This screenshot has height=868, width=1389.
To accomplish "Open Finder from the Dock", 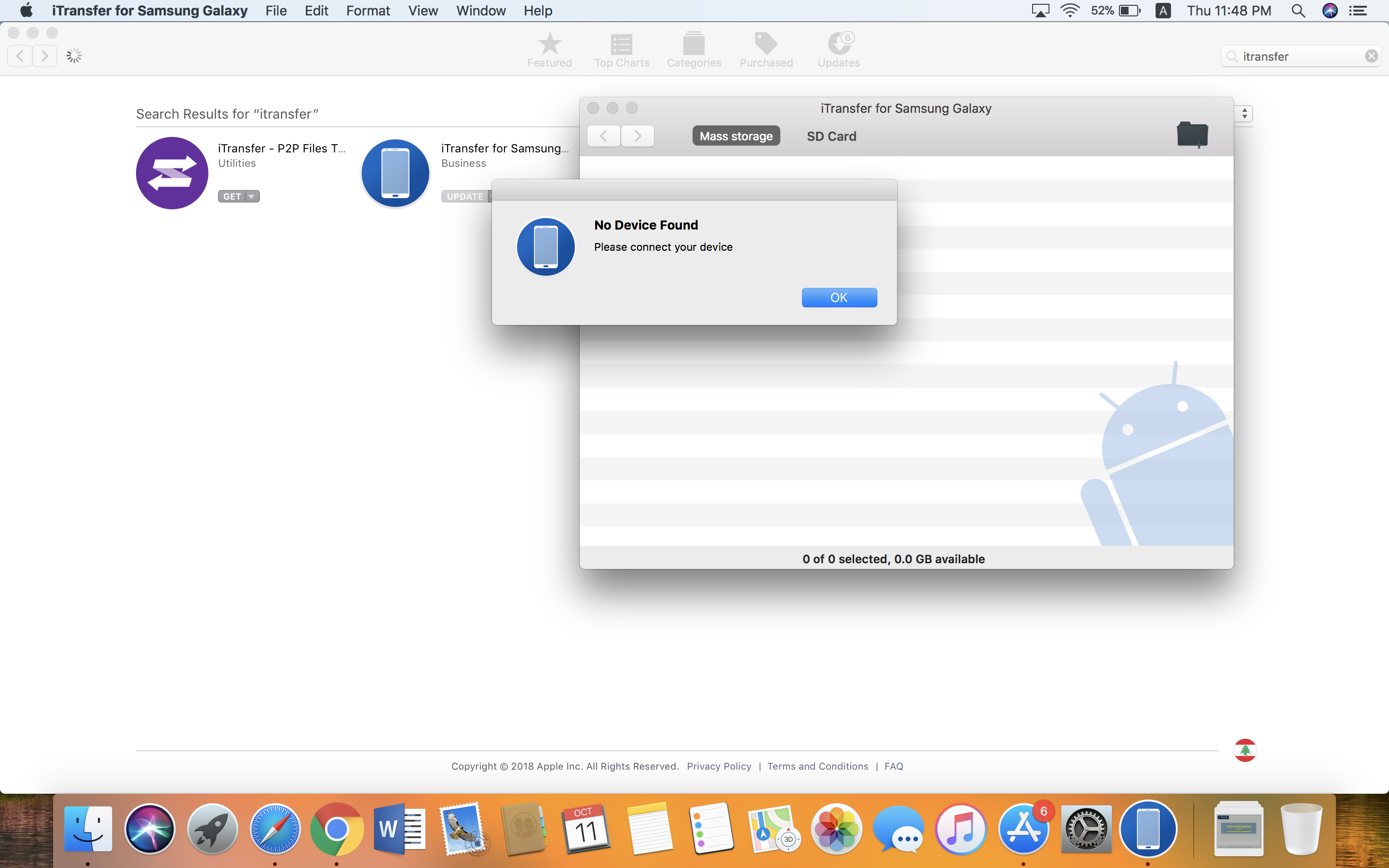I will click(x=88, y=829).
